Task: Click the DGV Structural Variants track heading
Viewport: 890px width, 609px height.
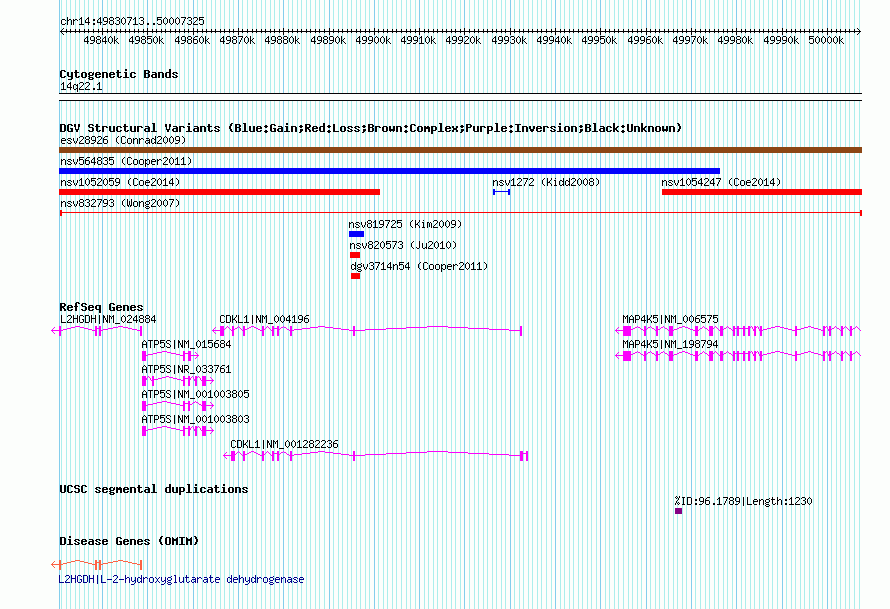Action: click(371, 128)
